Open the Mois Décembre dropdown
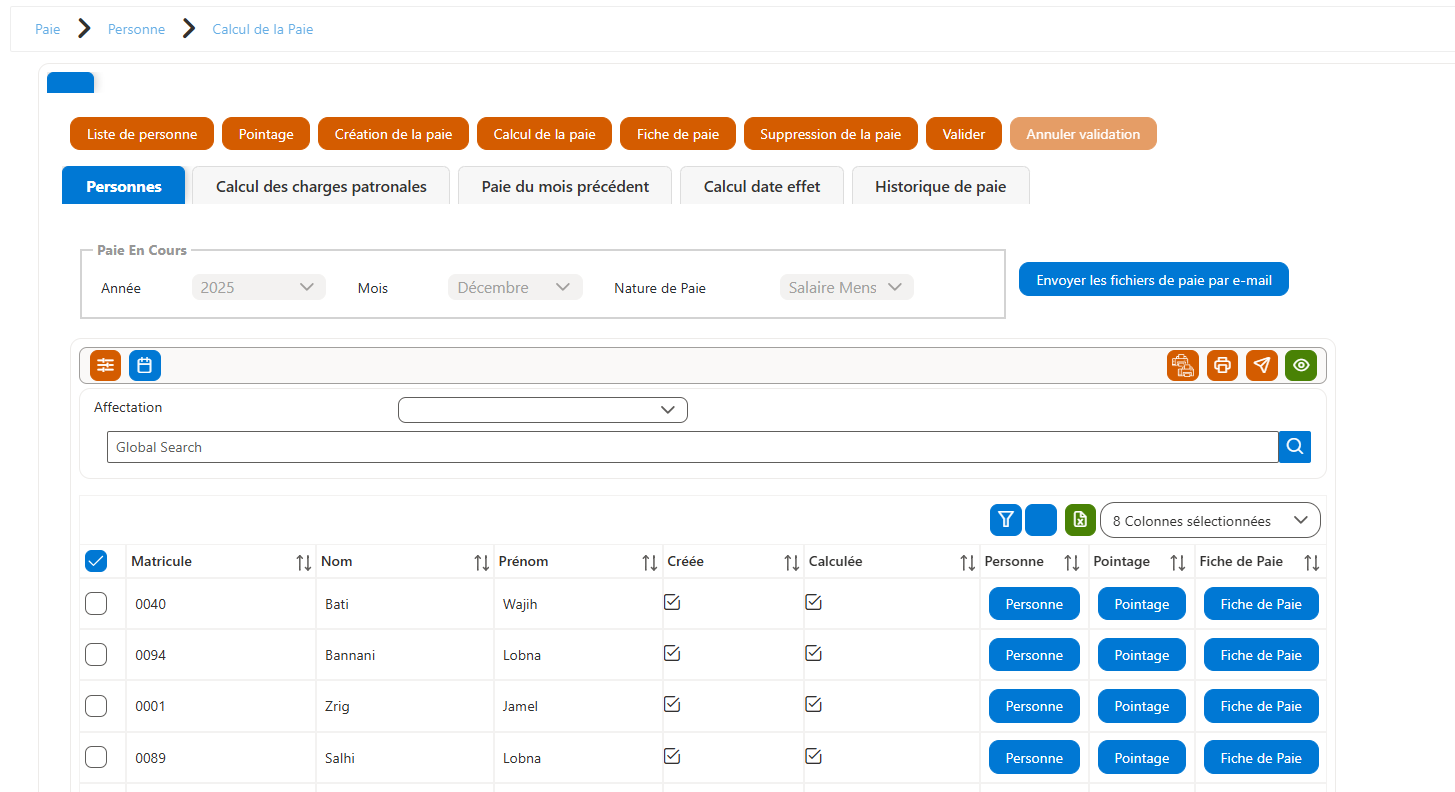 click(515, 287)
